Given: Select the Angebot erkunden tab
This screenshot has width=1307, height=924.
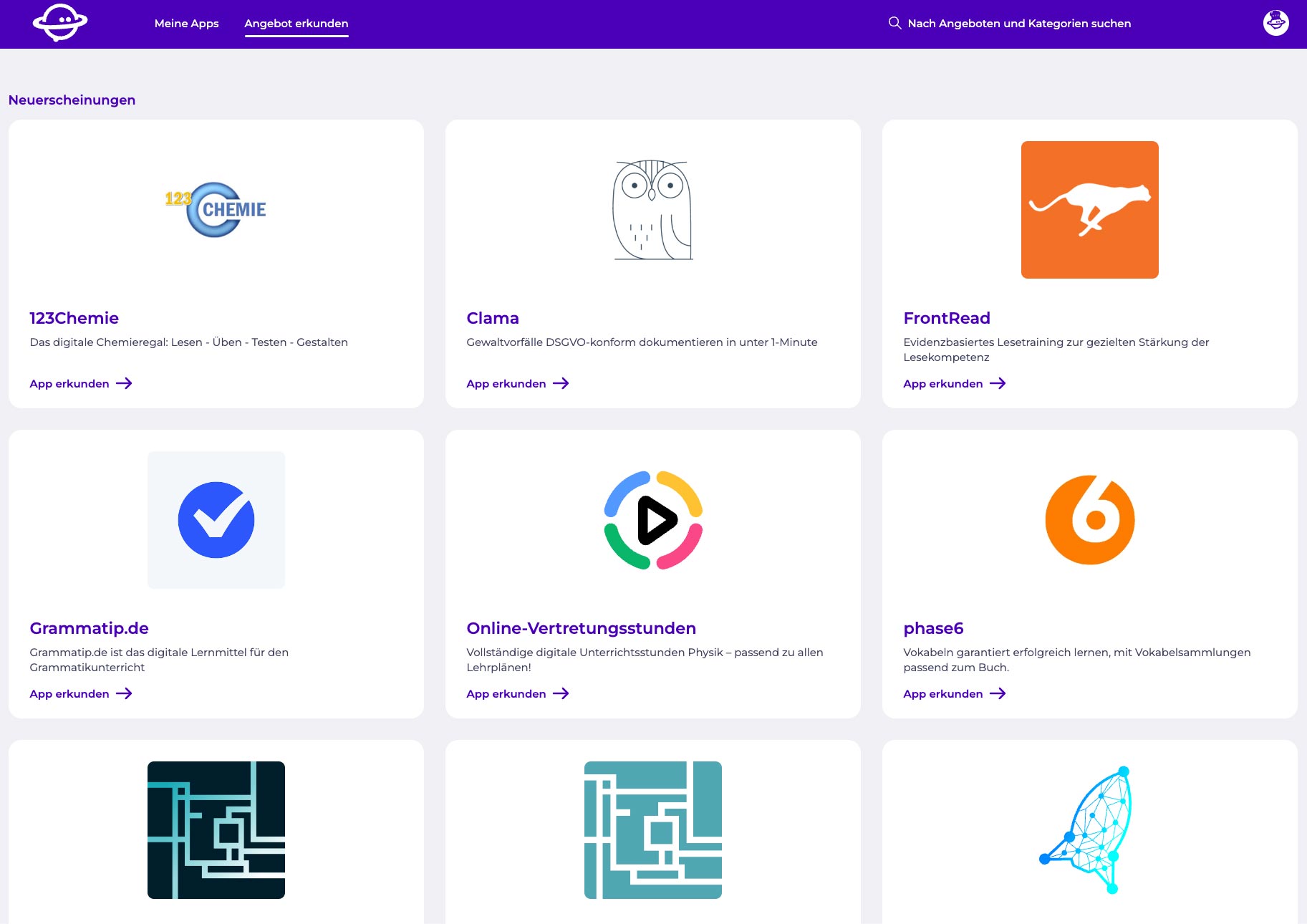Looking at the screenshot, I should coord(296,23).
